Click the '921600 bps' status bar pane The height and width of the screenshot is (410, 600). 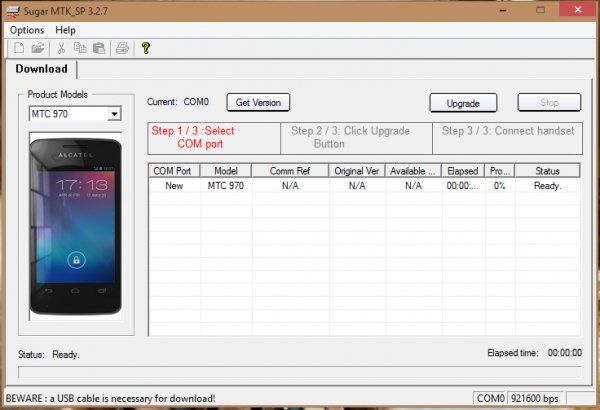(535, 399)
